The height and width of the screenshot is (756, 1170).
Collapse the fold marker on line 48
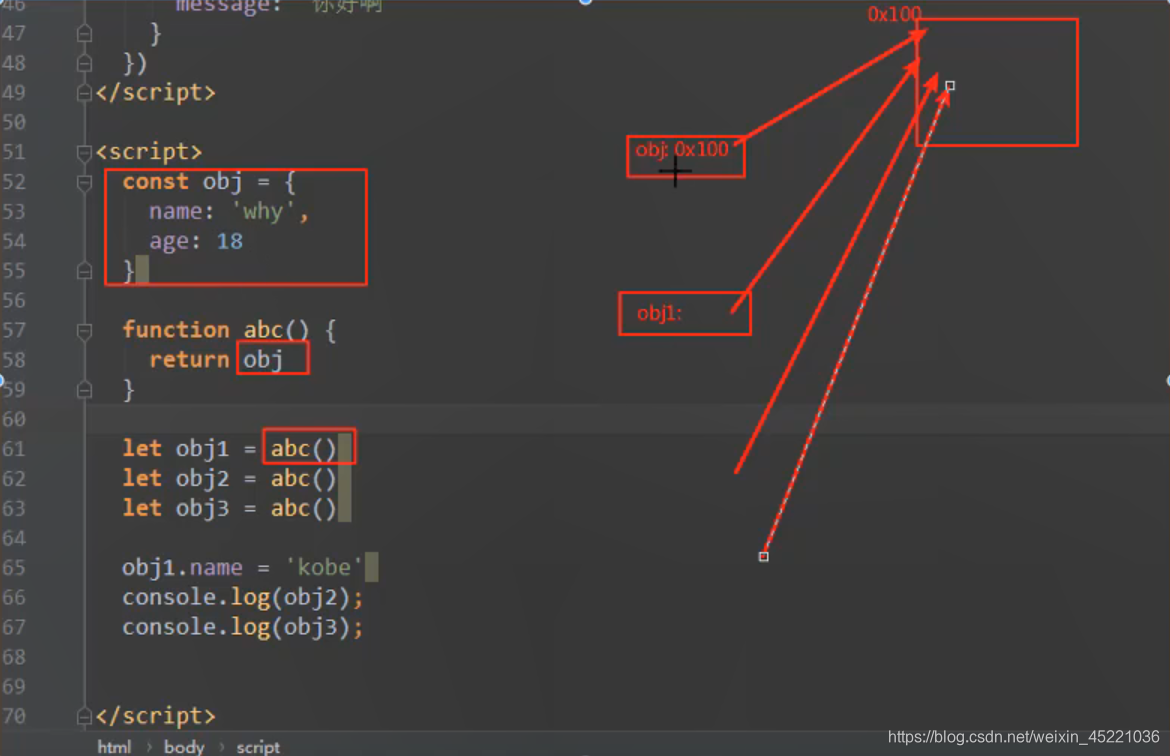tap(84, 63)
